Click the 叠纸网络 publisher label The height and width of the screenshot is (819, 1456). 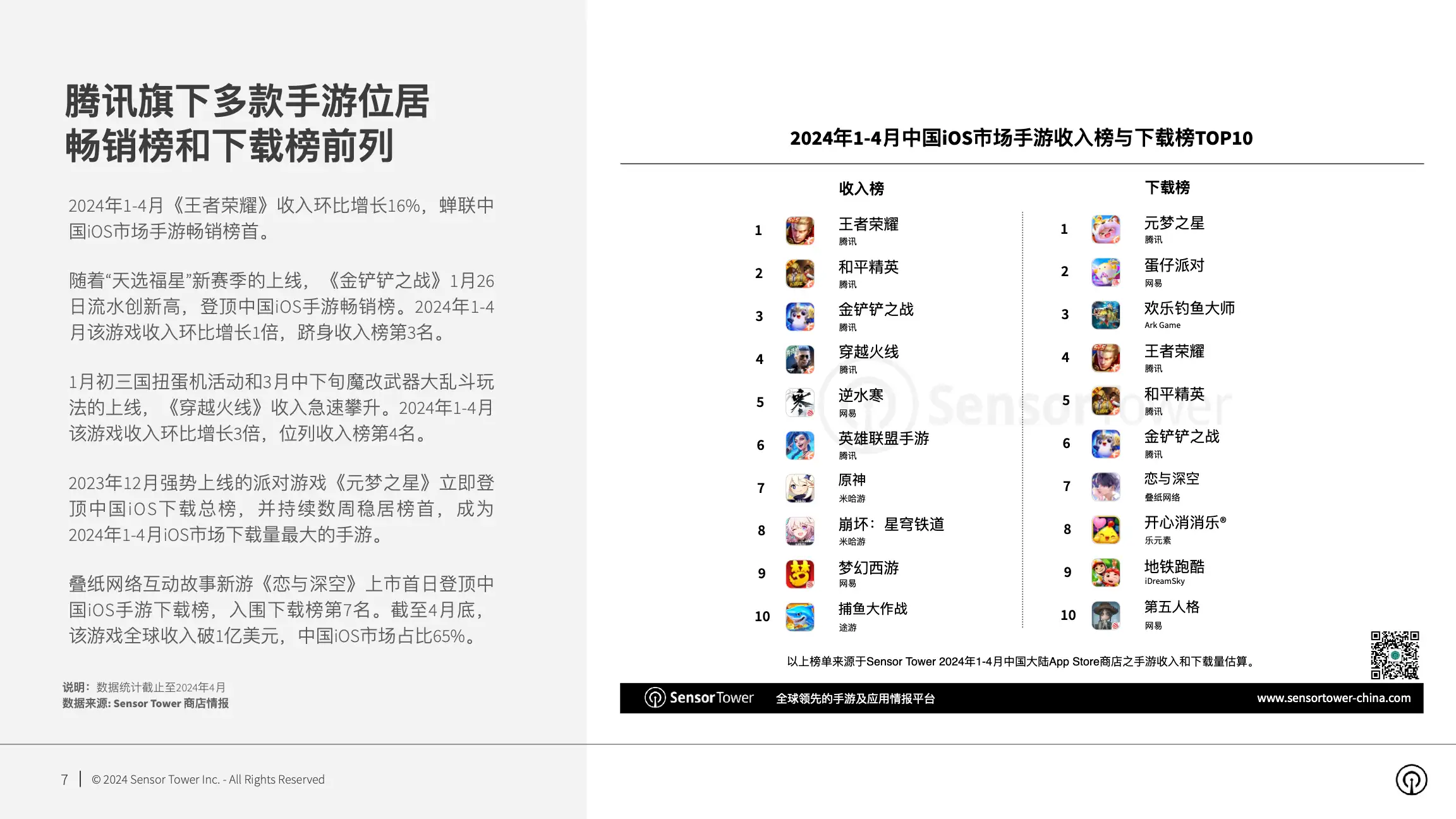click(x=1162, y=497)
